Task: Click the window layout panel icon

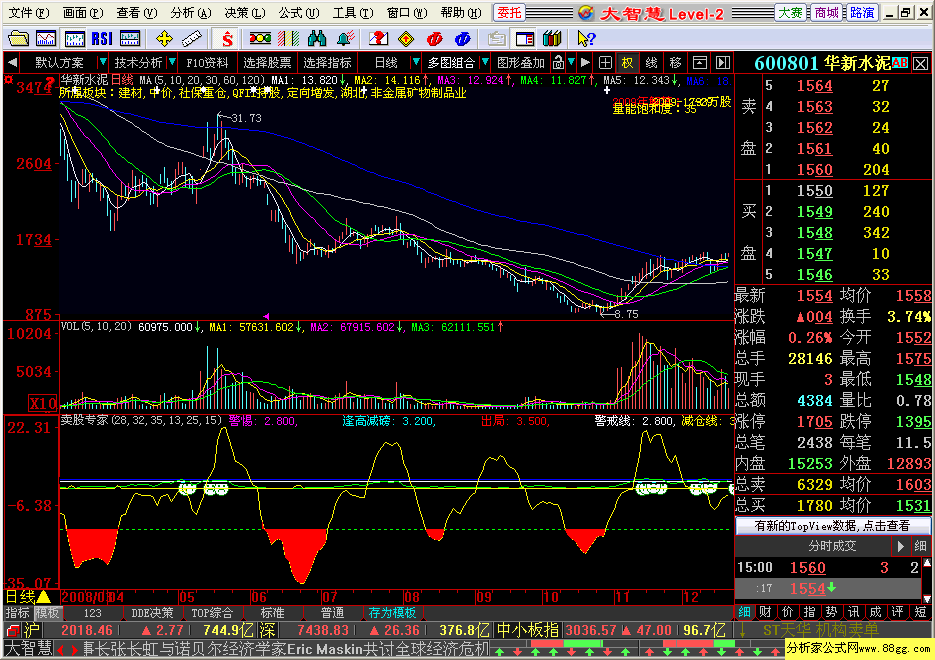Action: (525, 39)
